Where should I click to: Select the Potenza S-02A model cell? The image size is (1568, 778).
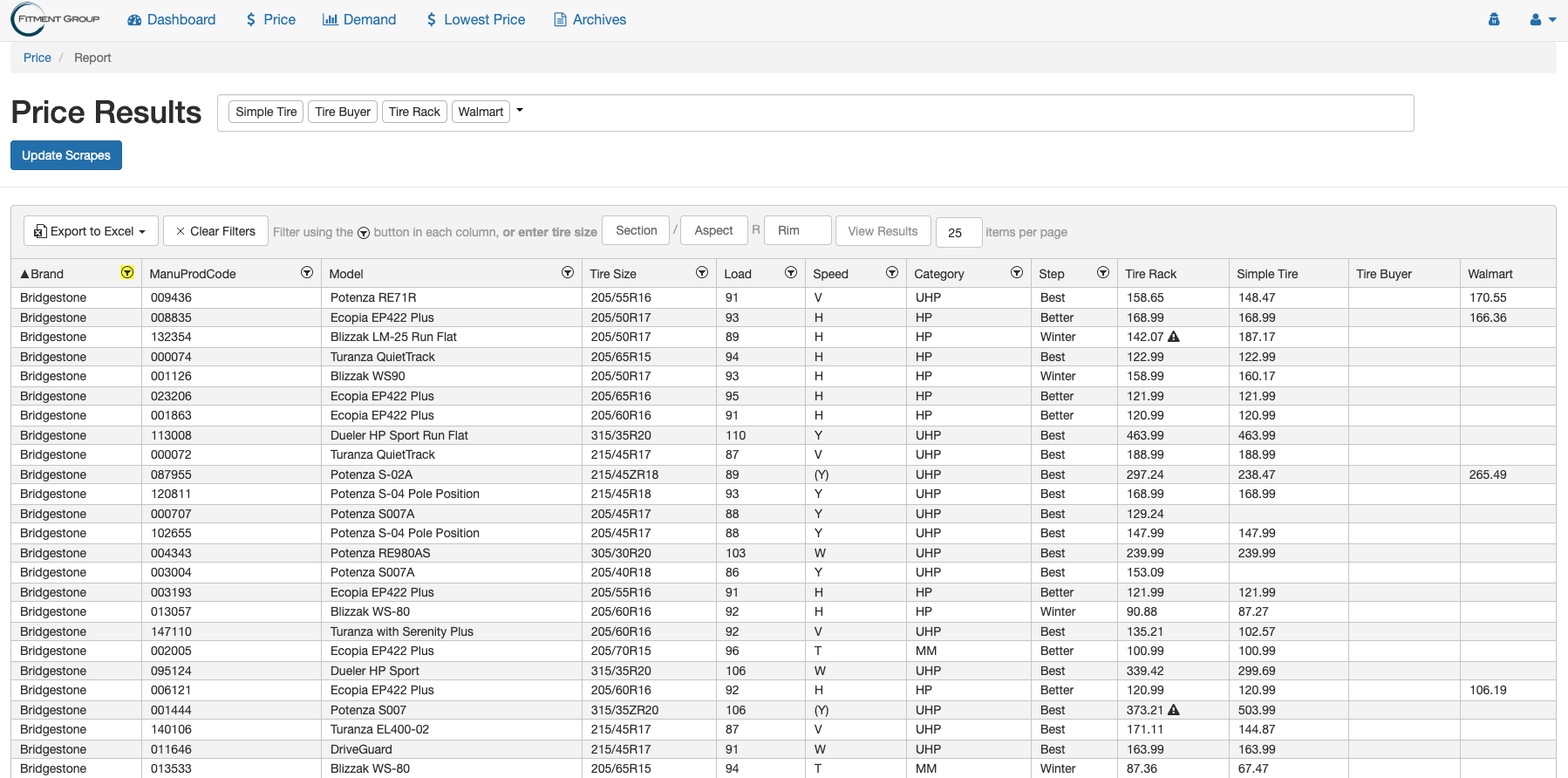coord(372,474)
